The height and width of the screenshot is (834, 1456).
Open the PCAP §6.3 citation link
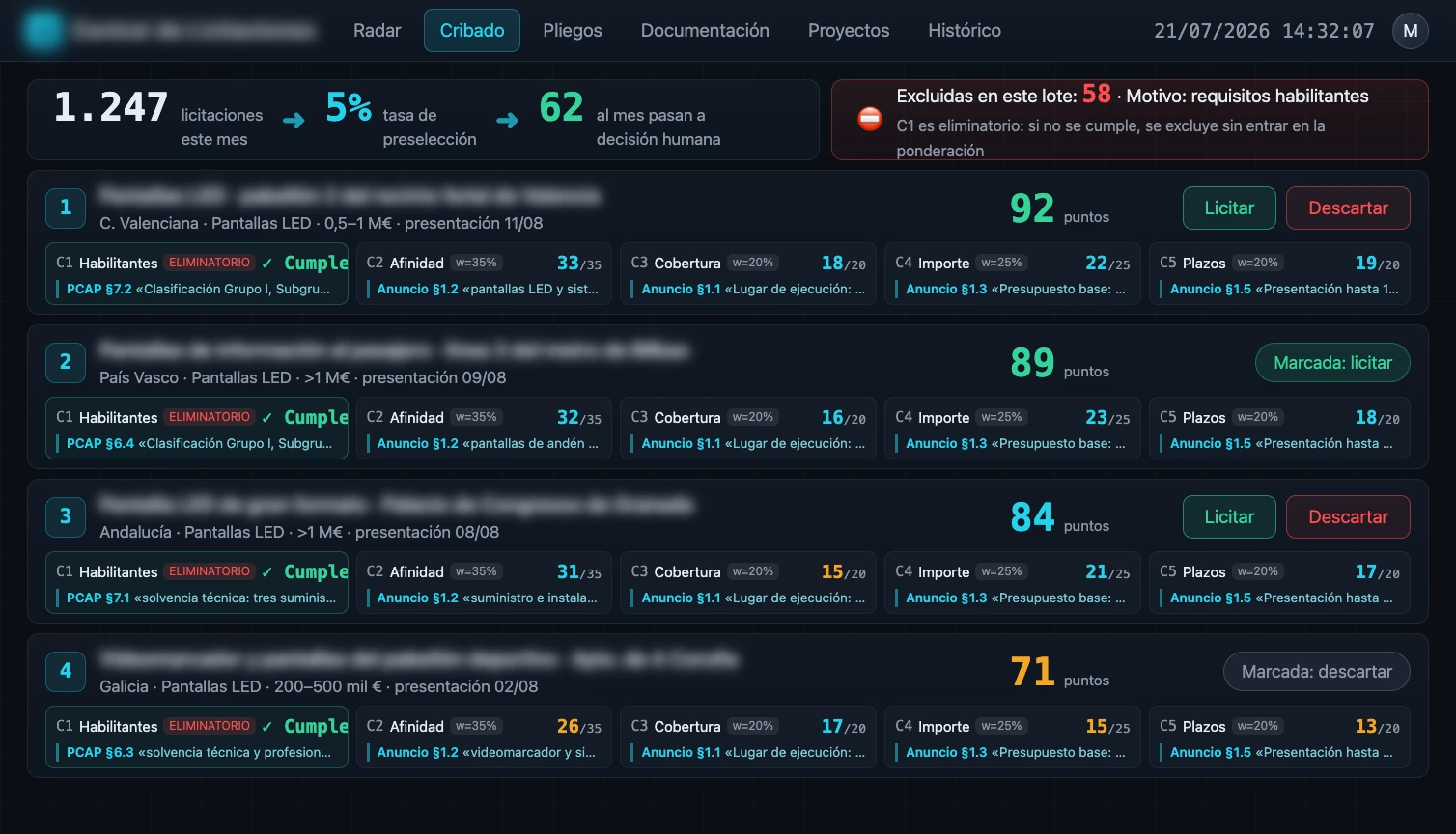pyautogui.click(x=199, y=752)
